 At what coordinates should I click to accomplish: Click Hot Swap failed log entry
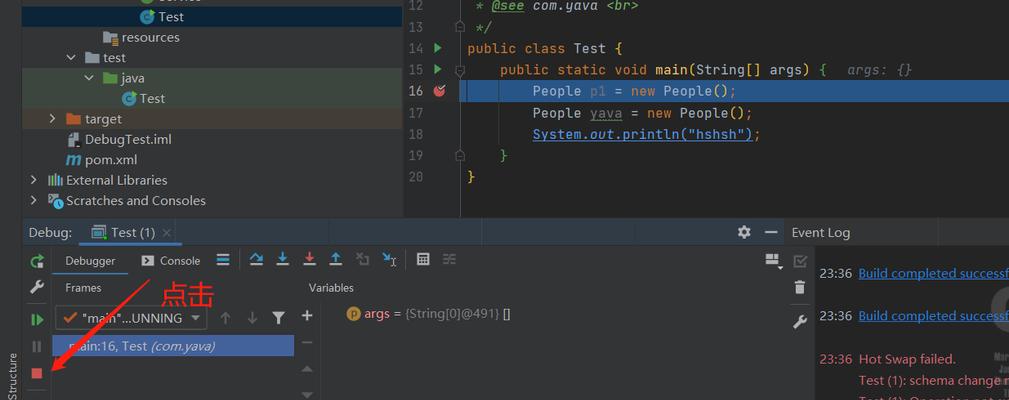pyautogui.click(x=907, y=359)
